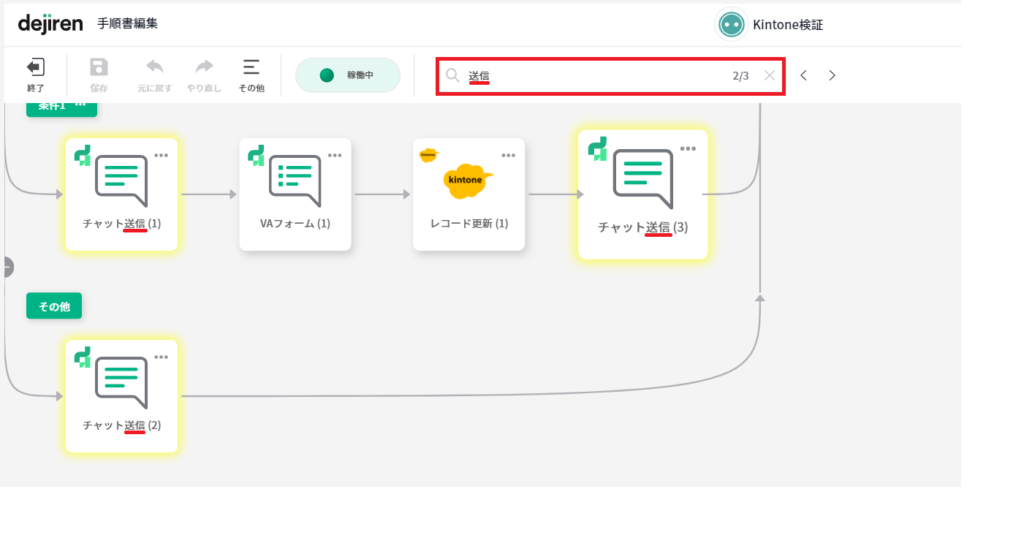Click the やり直し redo icon
1024x538 pixels.
coord(204,67)
